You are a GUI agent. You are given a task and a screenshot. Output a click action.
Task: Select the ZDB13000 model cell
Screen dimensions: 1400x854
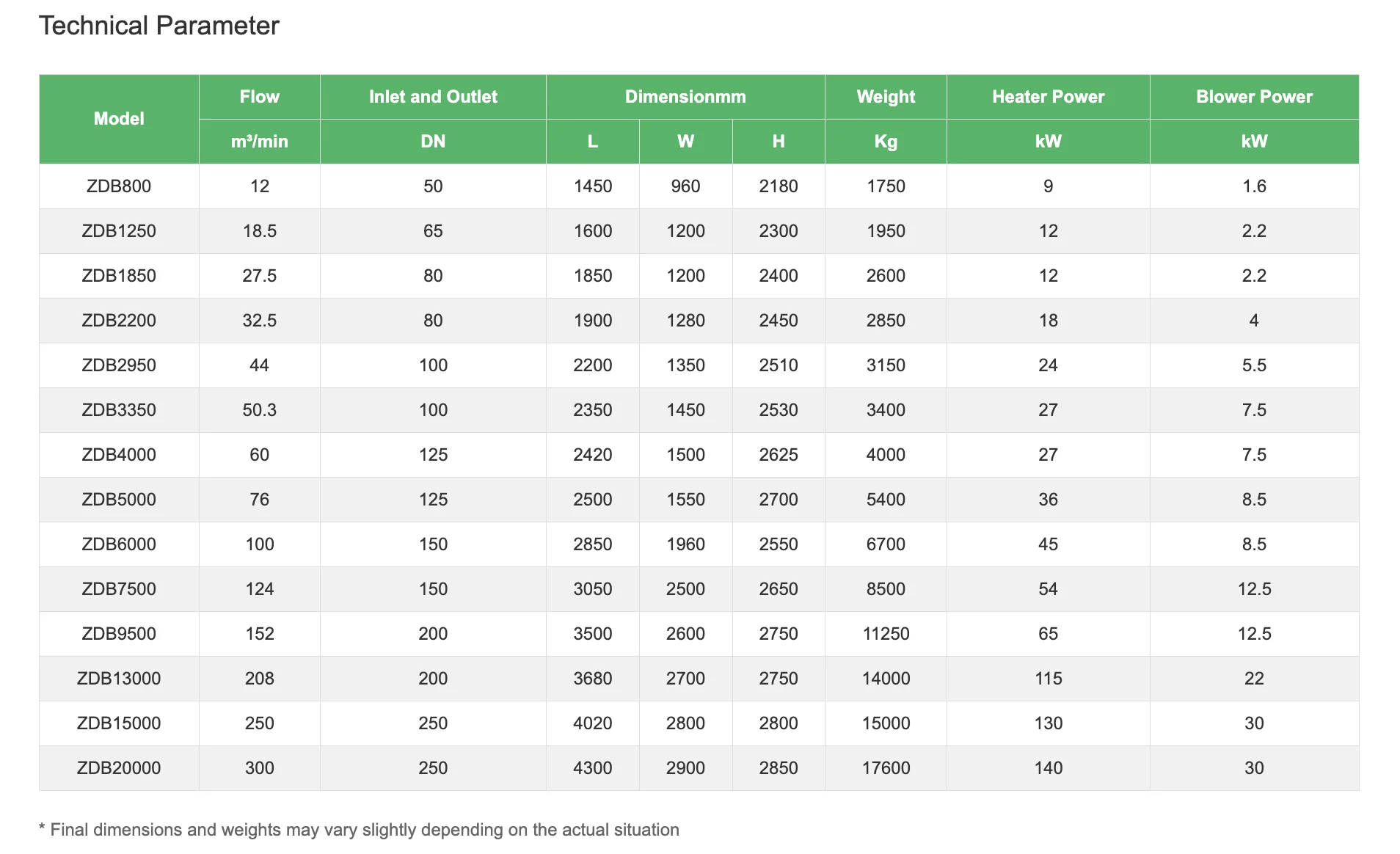click(x=119, y=679)
